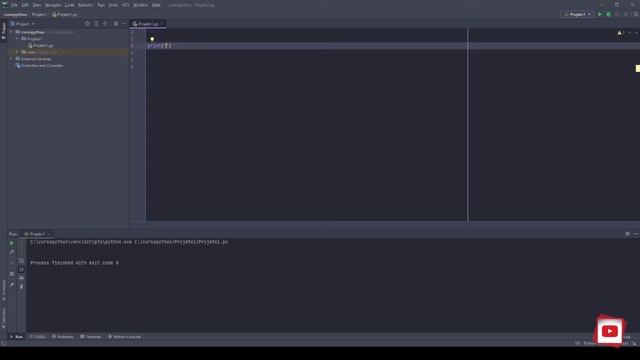Collapse the Projeto1 folder

pyautogui.click(x=18, y=39)
